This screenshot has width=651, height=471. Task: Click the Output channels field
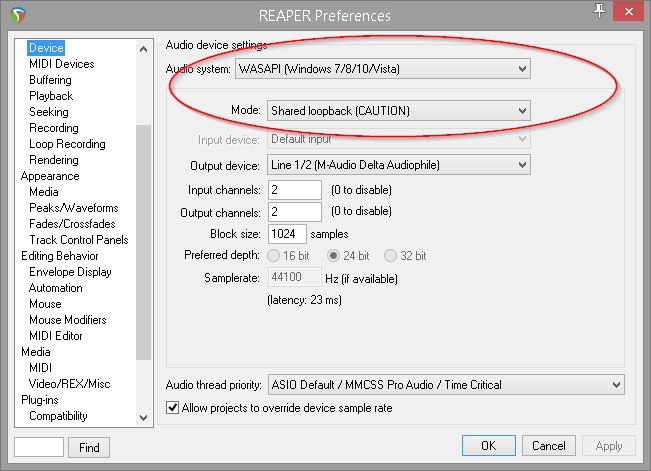[295, 212]
